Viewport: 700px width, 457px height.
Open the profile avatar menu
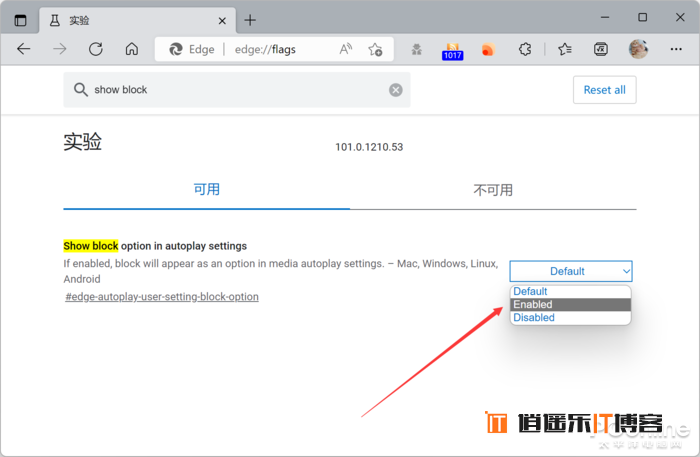pyautogui.click(x=638, y=49)
